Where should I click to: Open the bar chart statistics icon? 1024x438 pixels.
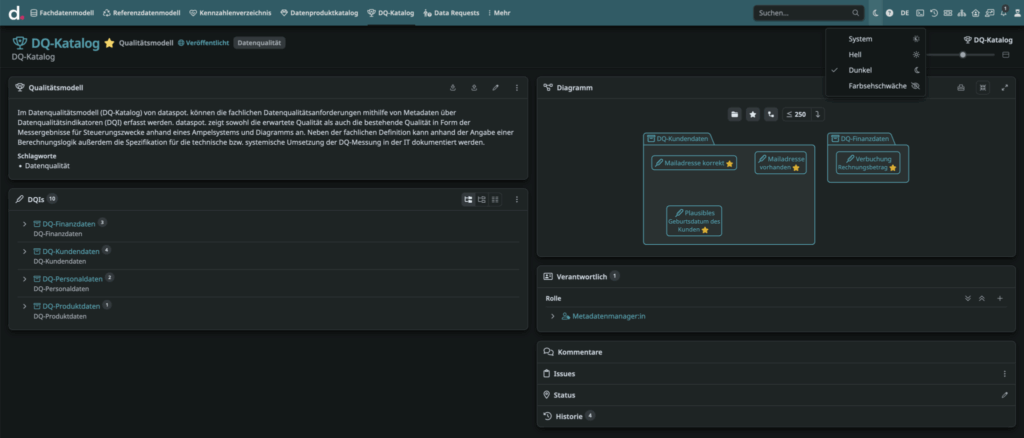pos(961,12)
